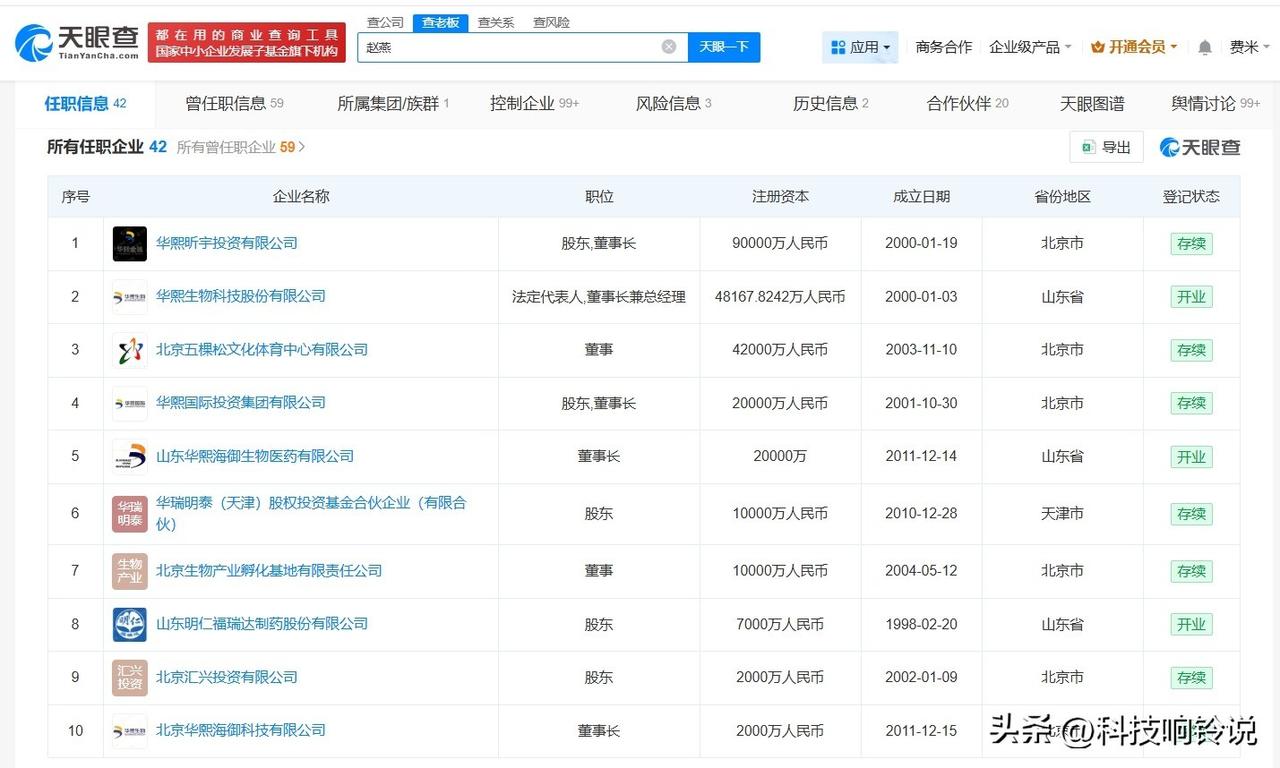Click the 天眼查 logo in header
1280x768 pixels.
pos(77,42)
